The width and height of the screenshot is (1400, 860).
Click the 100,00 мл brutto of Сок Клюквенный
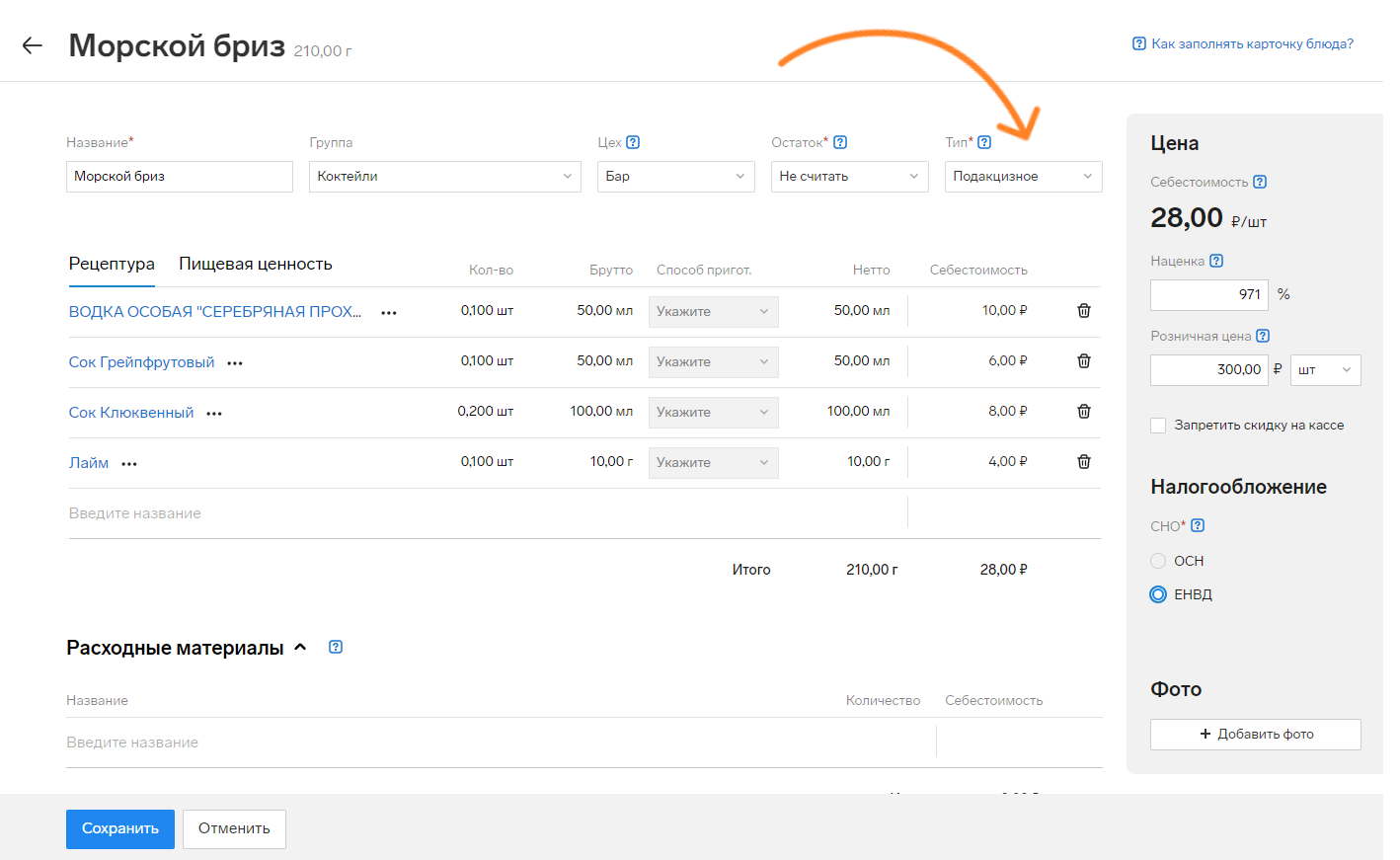601,411
